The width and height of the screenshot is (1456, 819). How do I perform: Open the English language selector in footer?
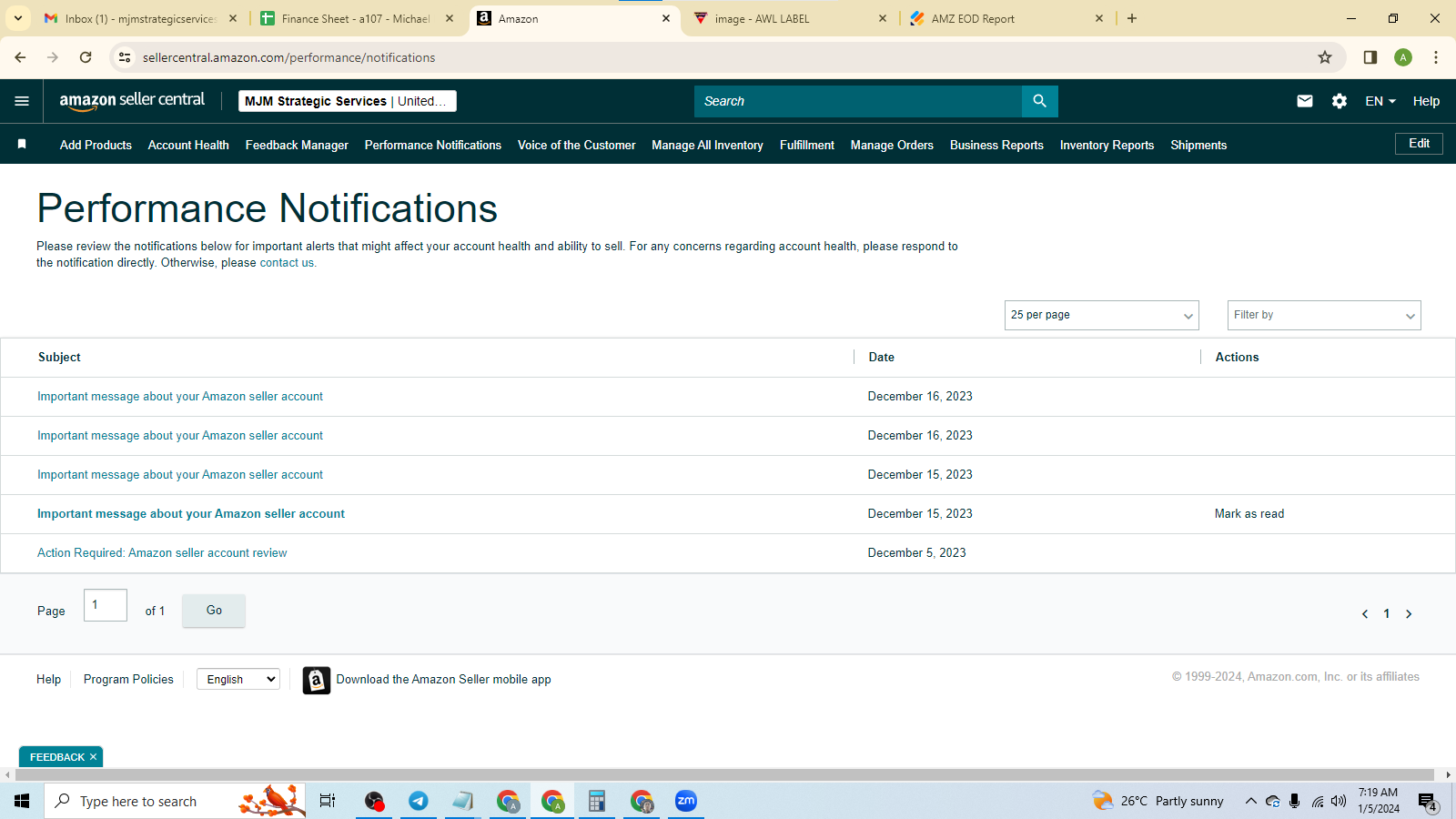pos(238,679)
